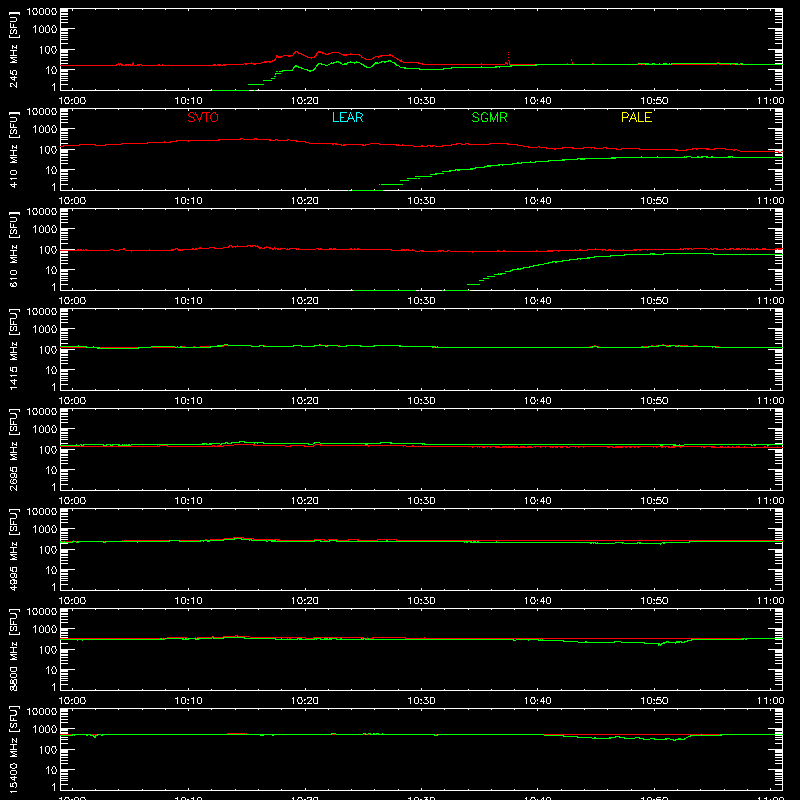Screen dimensions: 800x800
Task: Select the 1415 MHz [SFU] axis title
Action: pos(13,350)
